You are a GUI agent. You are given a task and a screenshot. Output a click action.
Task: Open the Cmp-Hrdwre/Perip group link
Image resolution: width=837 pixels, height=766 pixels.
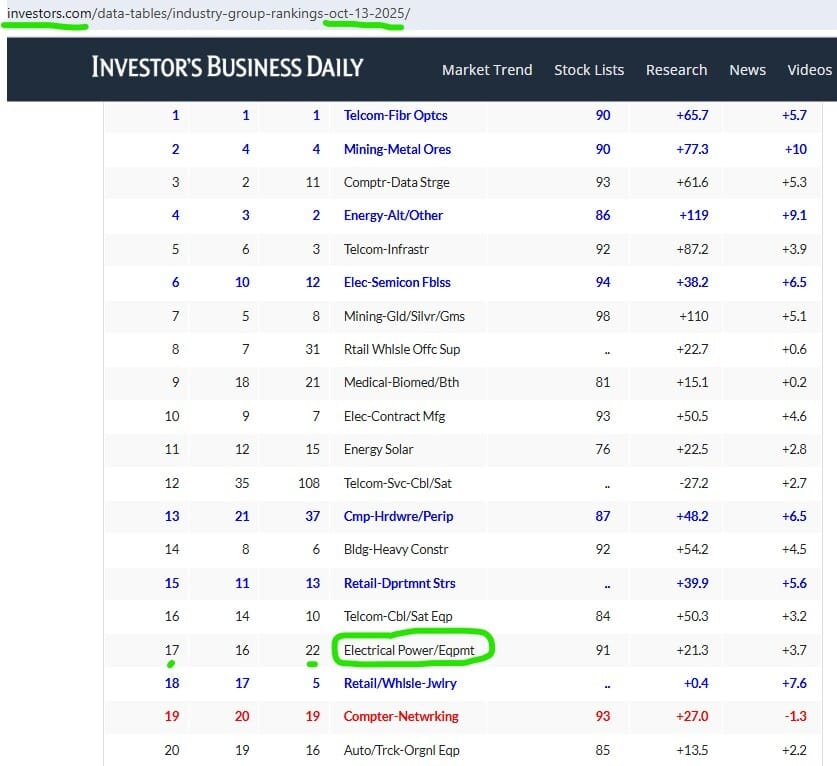tap(398, 516)
